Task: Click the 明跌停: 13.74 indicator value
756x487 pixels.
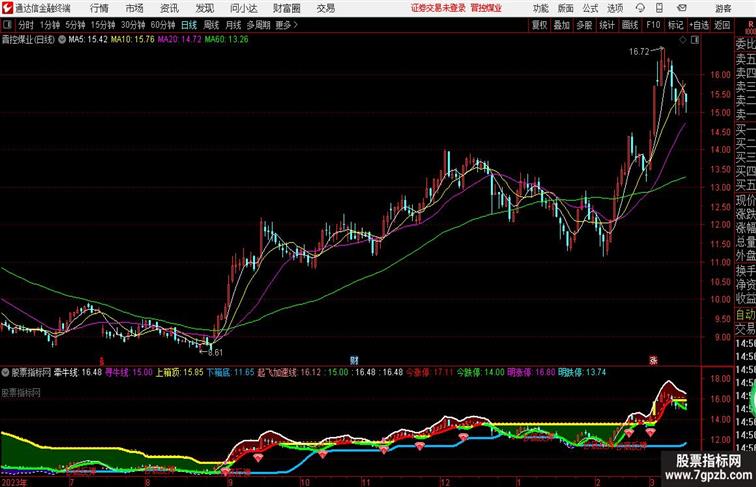Action: [582, 373]
